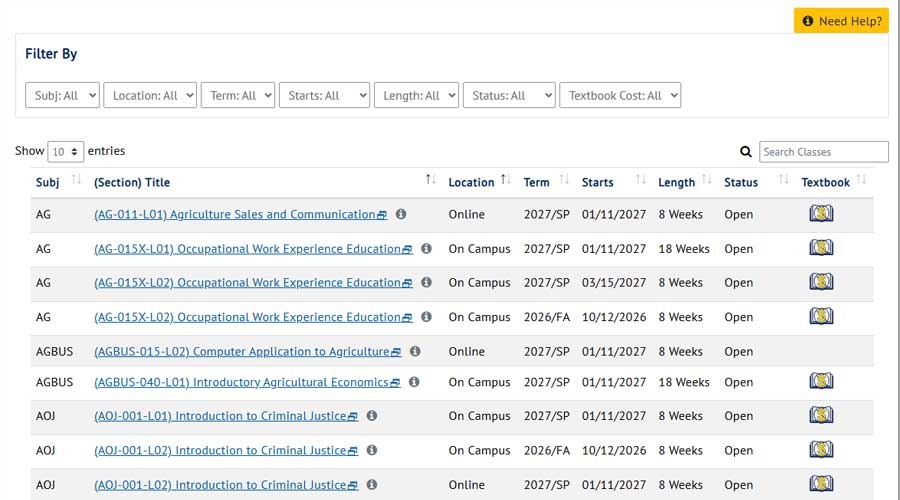The image size is (900, 500).
Task: Click "Online" location in the AGBUS-015-L02 row
Action: pos(467,351)
